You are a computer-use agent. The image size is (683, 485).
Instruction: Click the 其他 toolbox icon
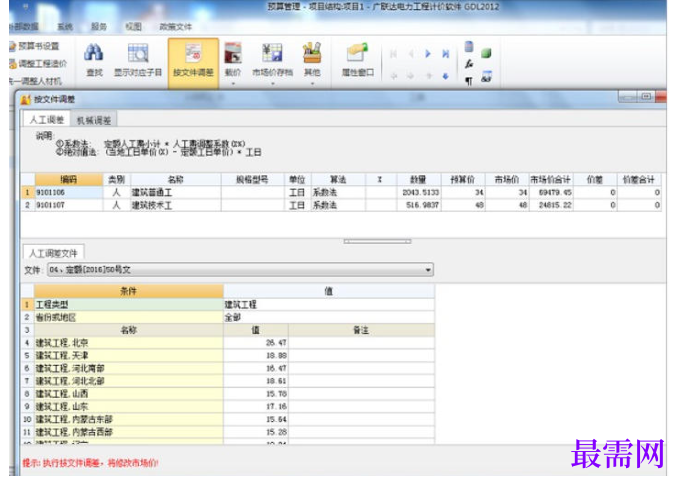click(x=312, y=53)
